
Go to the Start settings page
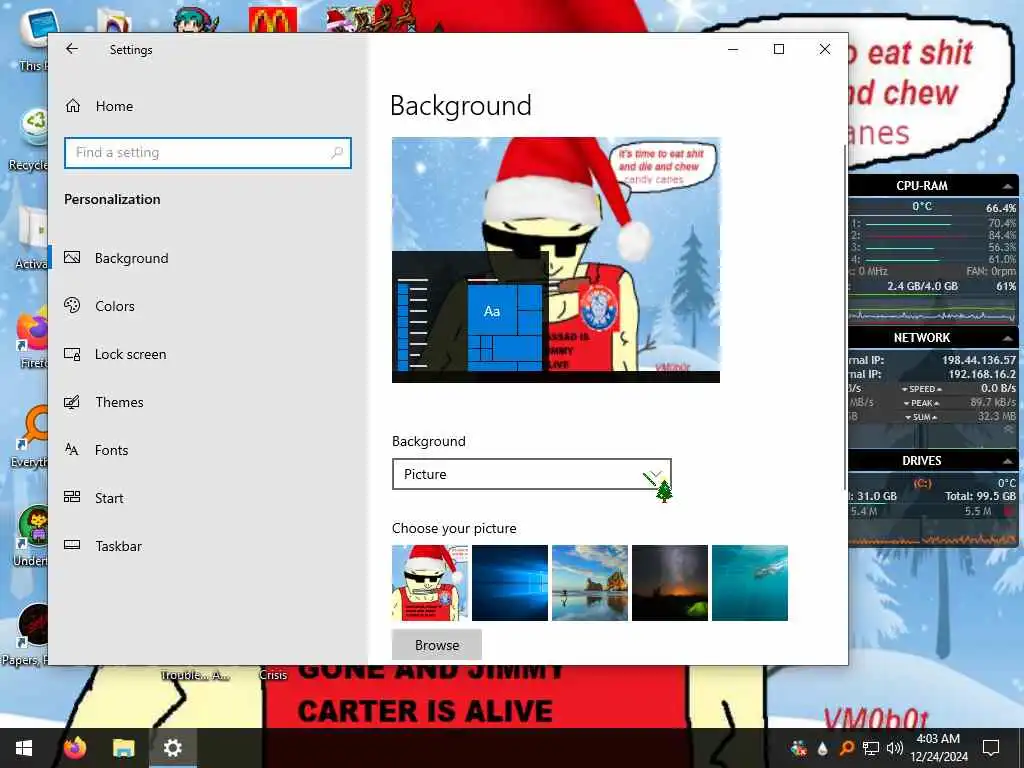coord(108,498)
